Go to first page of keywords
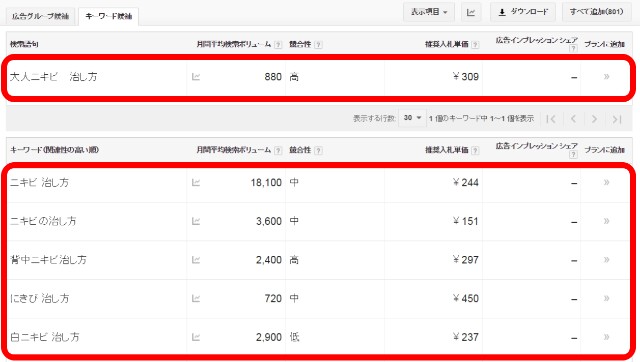640x362 pixels. [x=551, y=119]
